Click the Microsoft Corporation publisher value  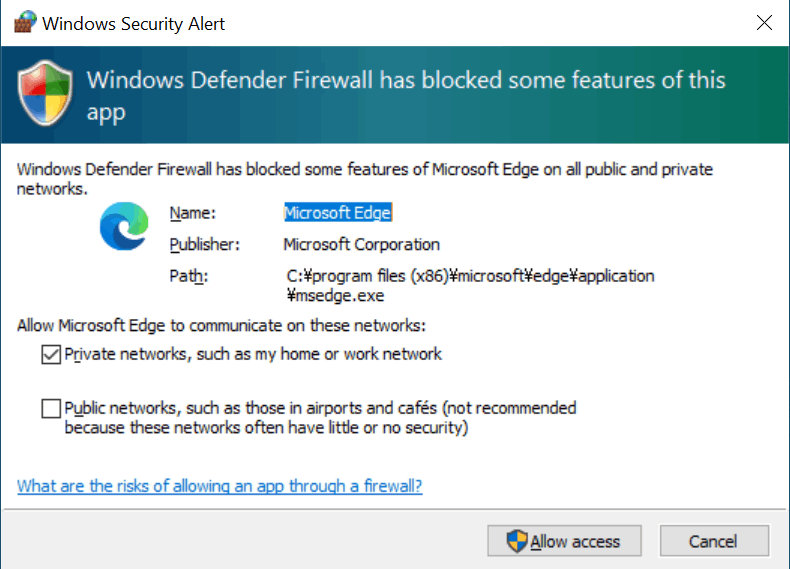pos(362,244)
